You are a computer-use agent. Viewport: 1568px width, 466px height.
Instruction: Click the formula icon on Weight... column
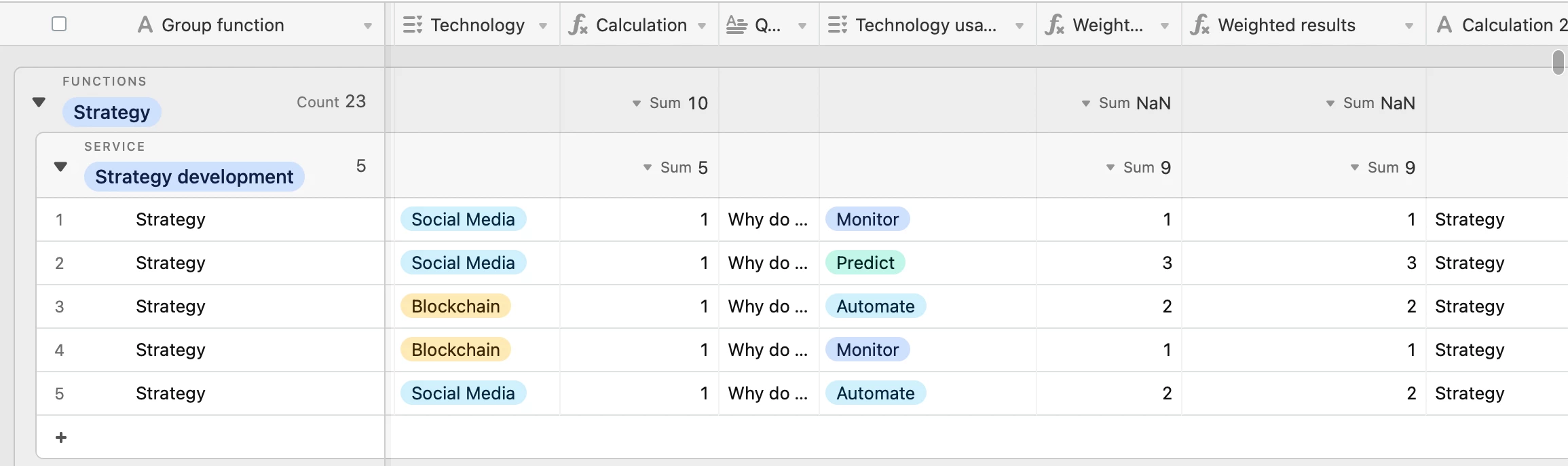click(x=1054, y=25)
